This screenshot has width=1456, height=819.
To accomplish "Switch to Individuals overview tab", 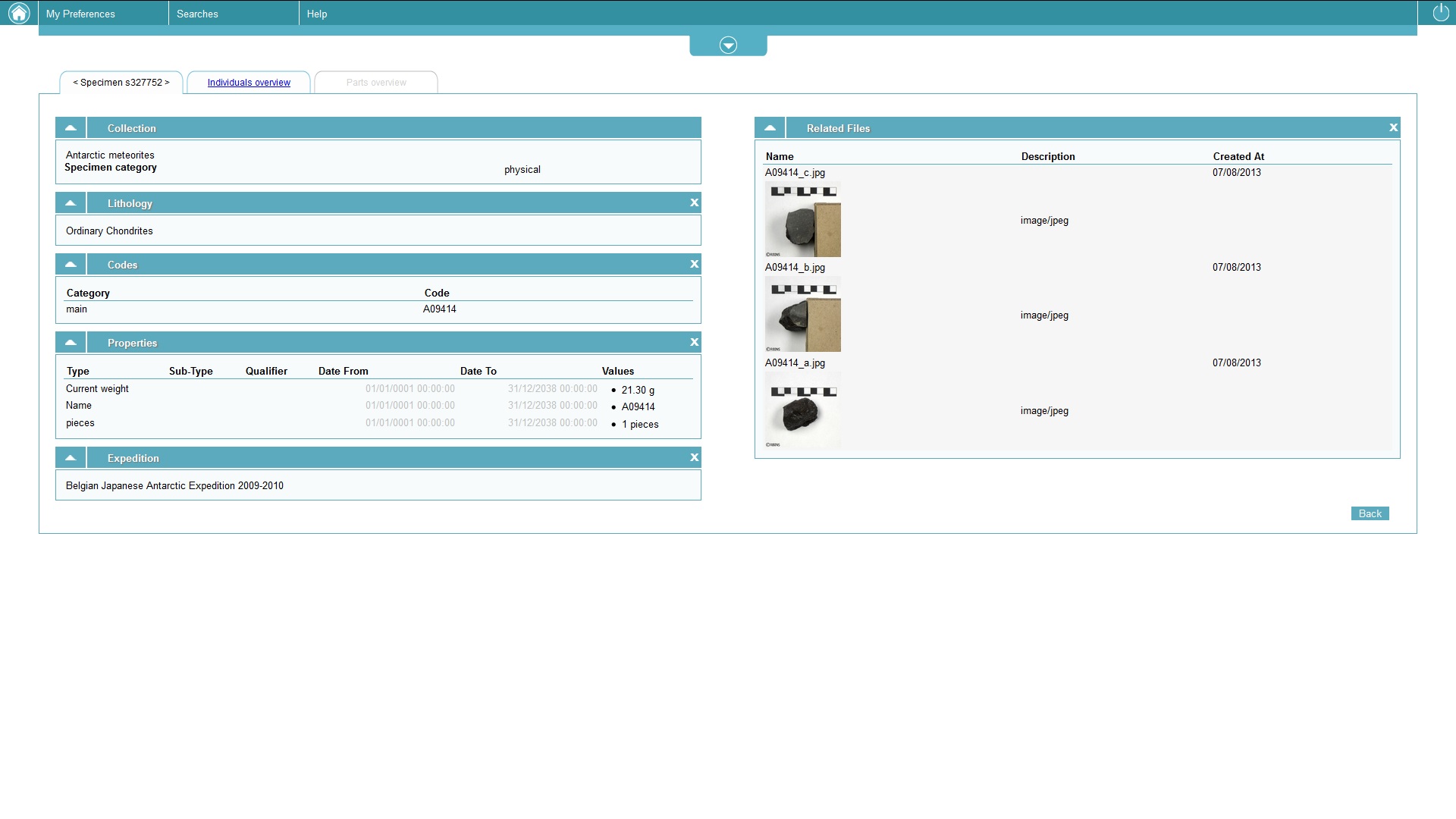I will point(249,83).
